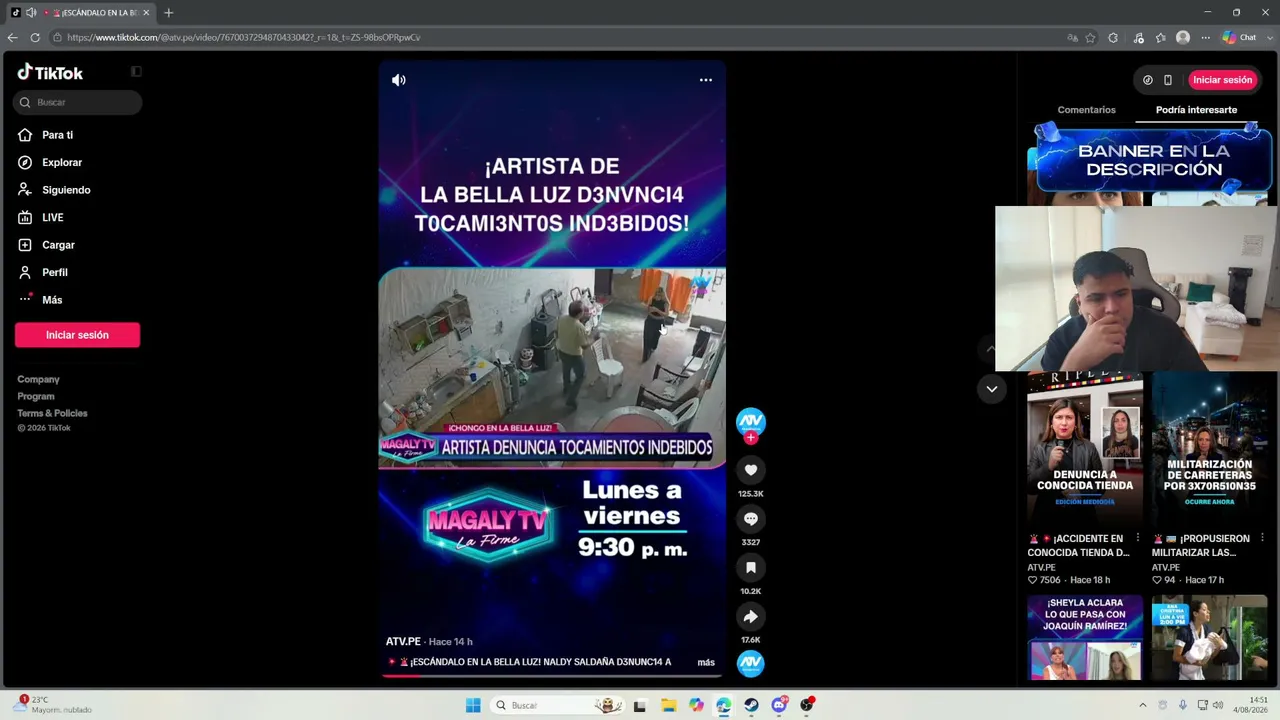Switch to the Podría interesarte tab
Screen dimensions: 1280x720
point(1196,110)
